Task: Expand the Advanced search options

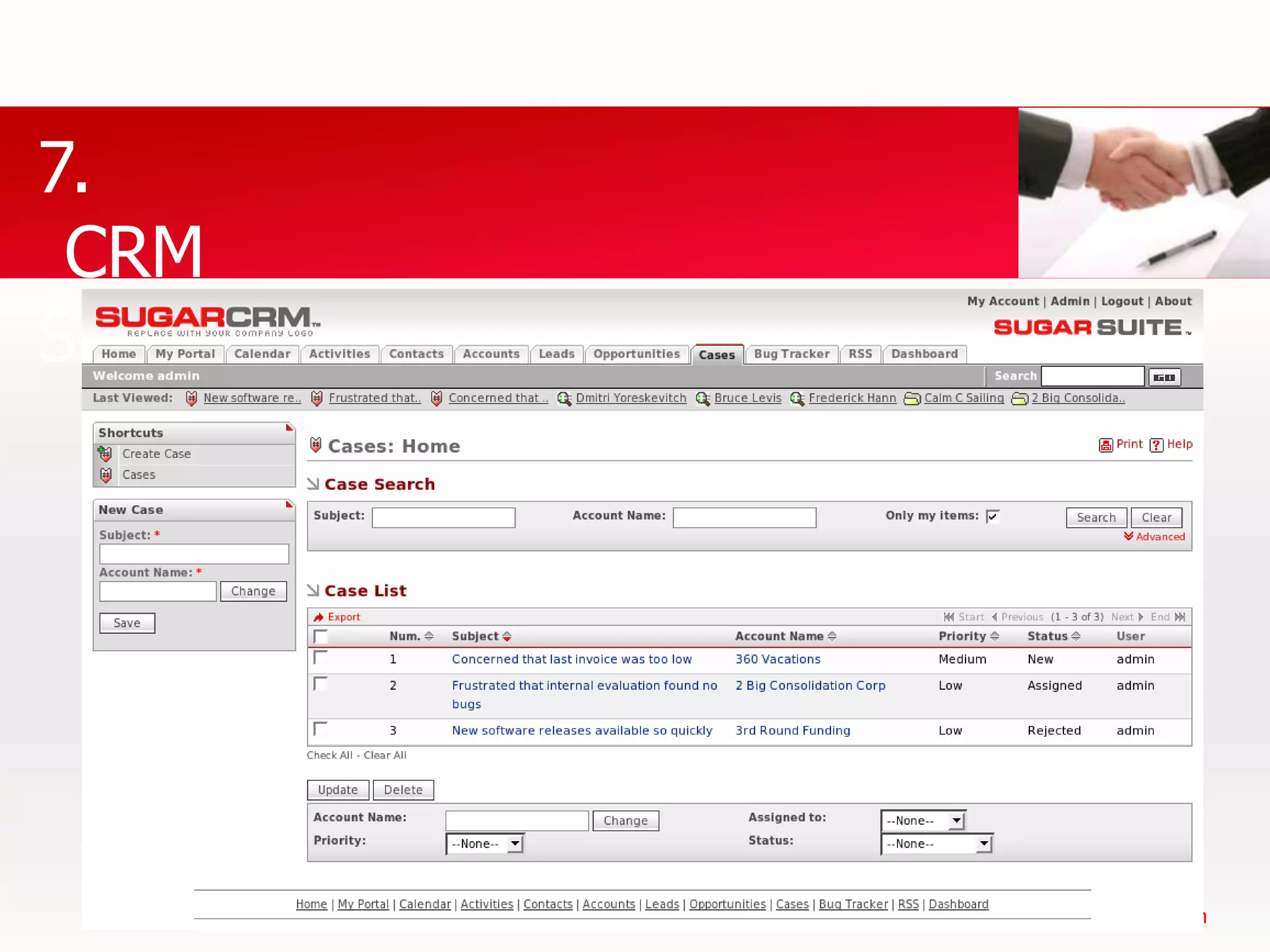Action: click(1155, 537)
